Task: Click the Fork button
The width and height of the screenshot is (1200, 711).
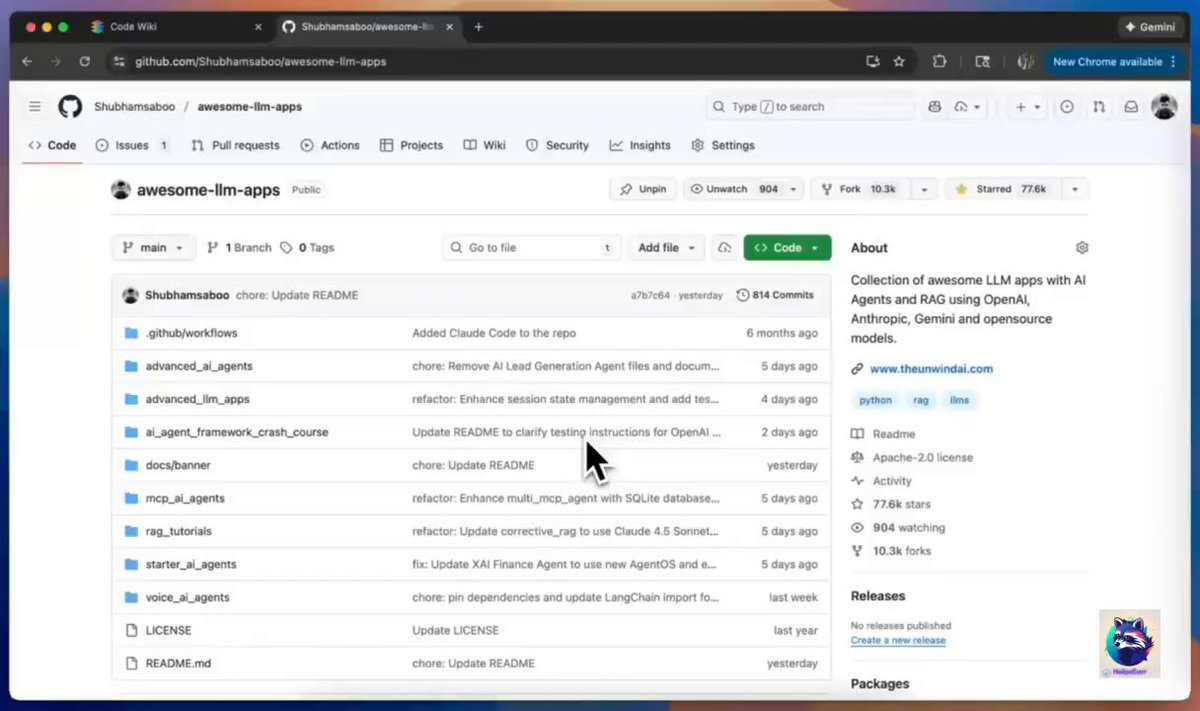Action: click(x=858, y=189)
